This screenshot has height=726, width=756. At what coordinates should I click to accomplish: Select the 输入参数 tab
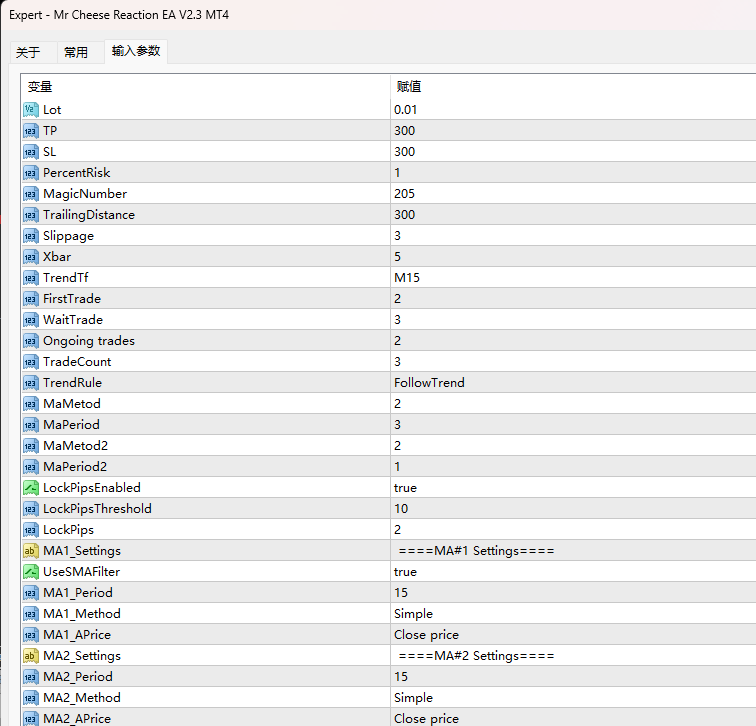tap(136, 51)
